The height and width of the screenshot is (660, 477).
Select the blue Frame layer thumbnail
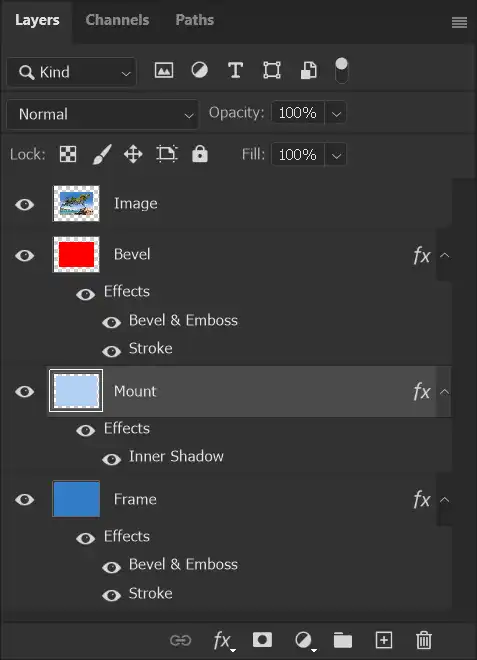[x=76, y=499]
